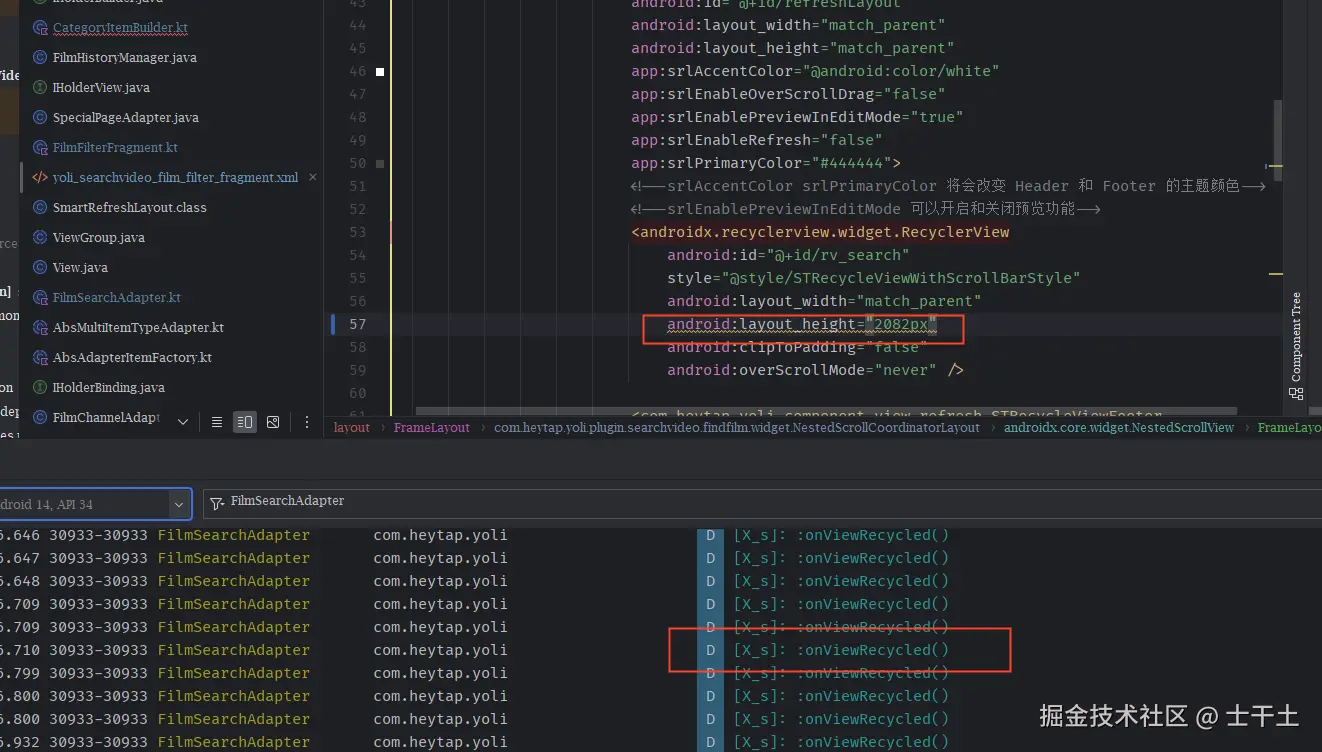Click NestedScrollView breadcrumb item
The image size is (1322, 752).
(1118, 427)
